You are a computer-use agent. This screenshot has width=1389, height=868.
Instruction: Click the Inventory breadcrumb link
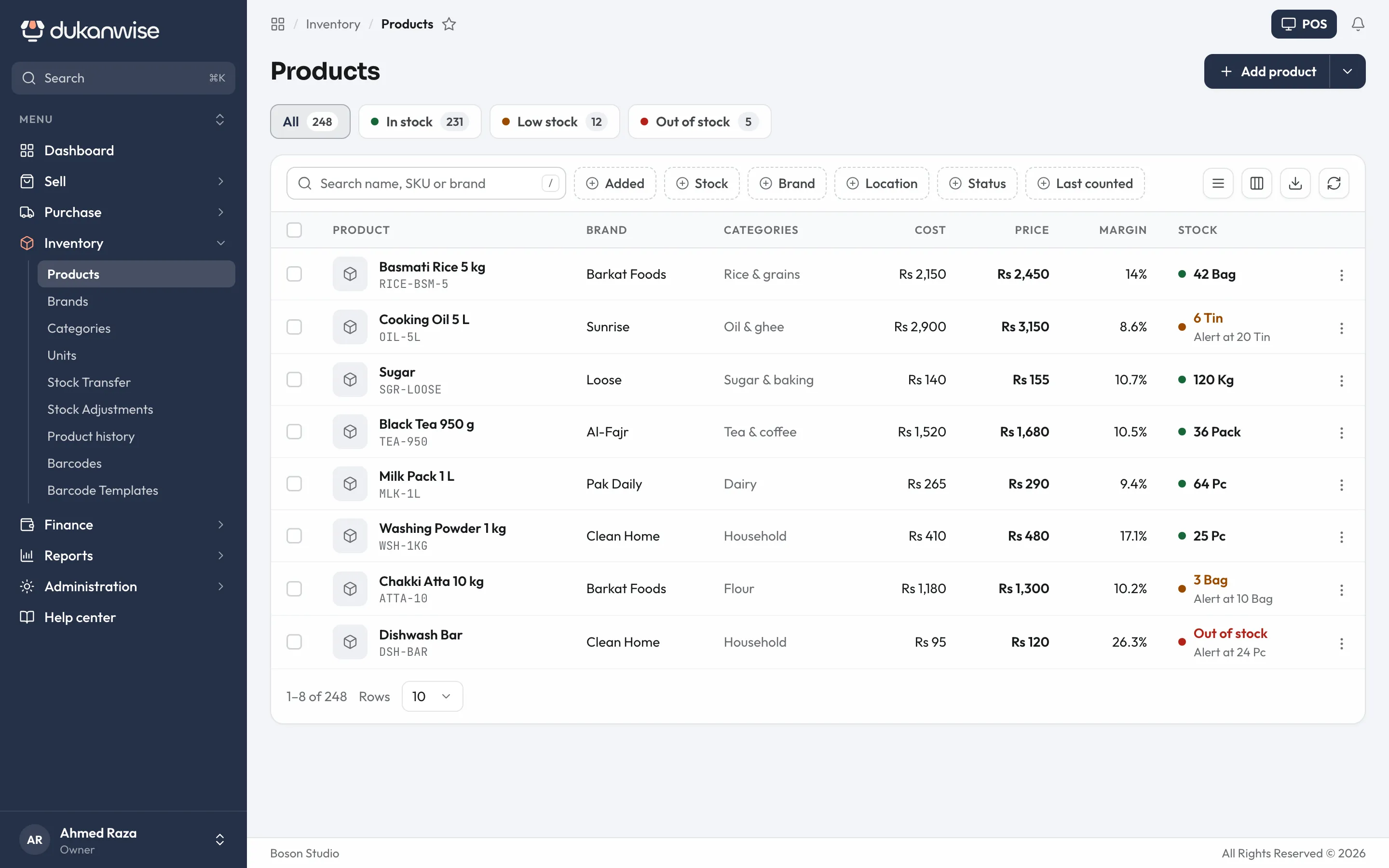click(x=333, y=24)
